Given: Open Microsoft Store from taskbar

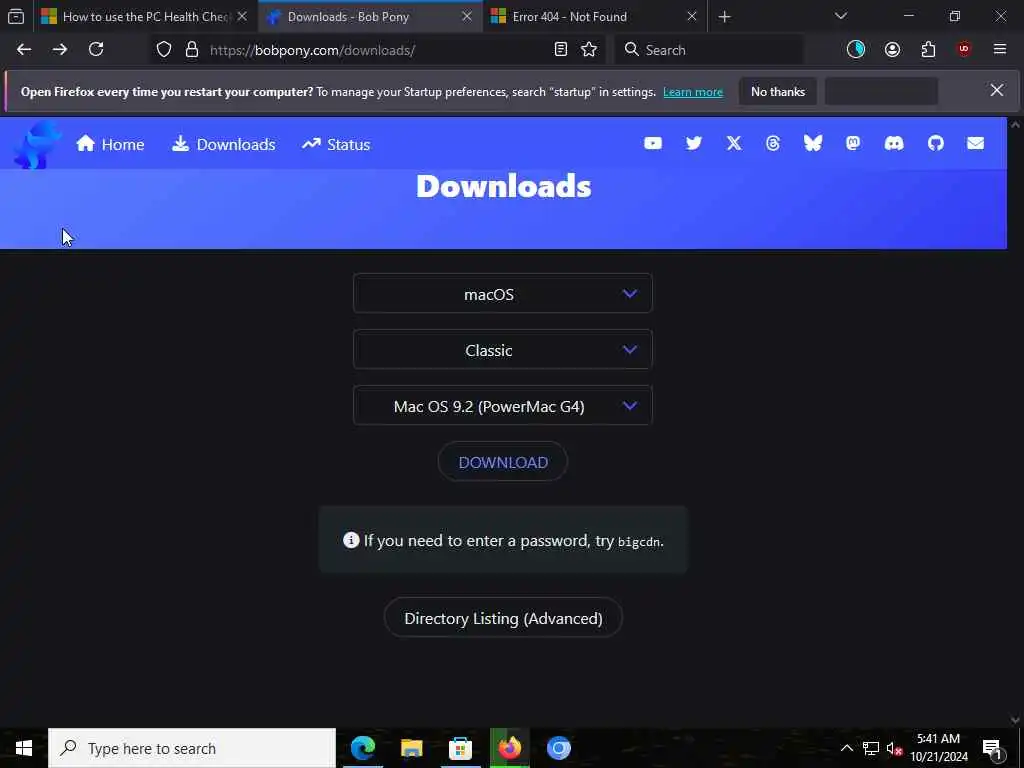Looking at the screenshot, I should pyautogui.click(x=460, y=748).
